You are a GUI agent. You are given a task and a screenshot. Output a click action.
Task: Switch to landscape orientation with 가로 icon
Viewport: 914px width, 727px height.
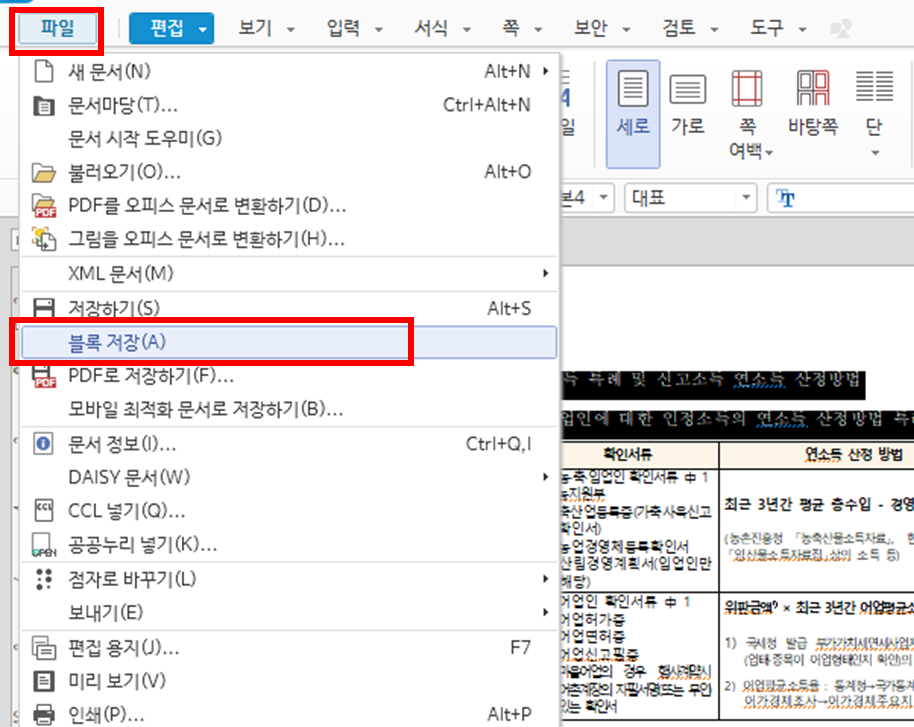click(687, 105)
